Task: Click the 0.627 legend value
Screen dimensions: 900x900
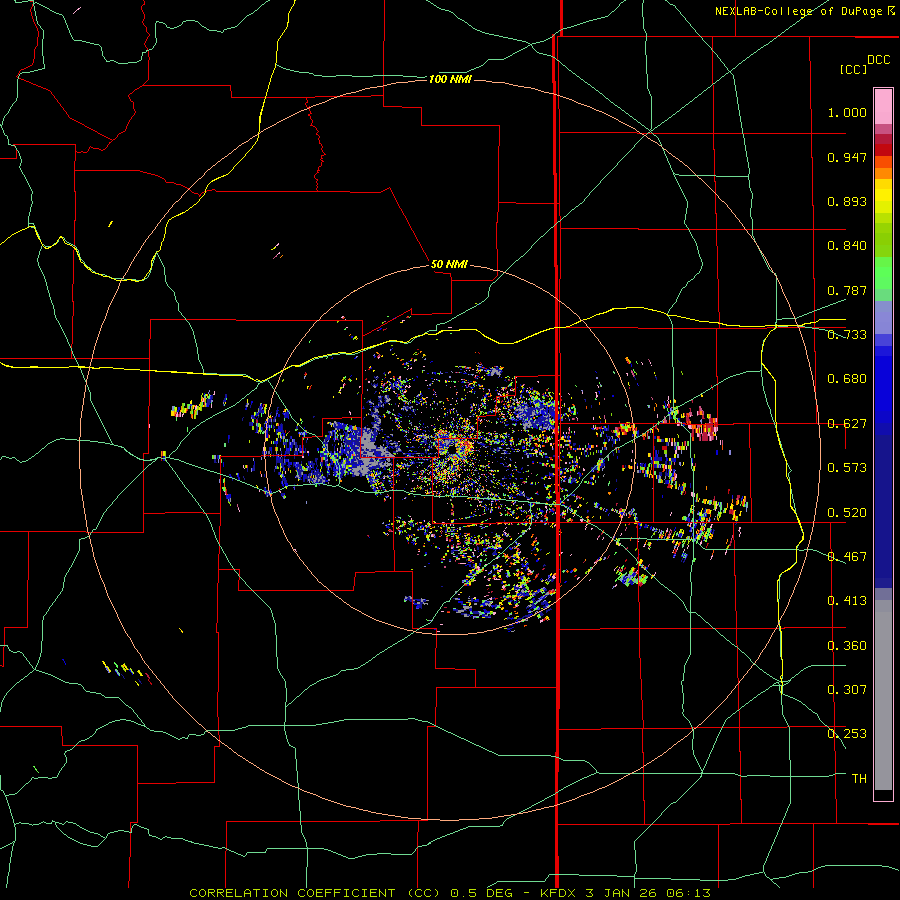Action: click(847, 424)
